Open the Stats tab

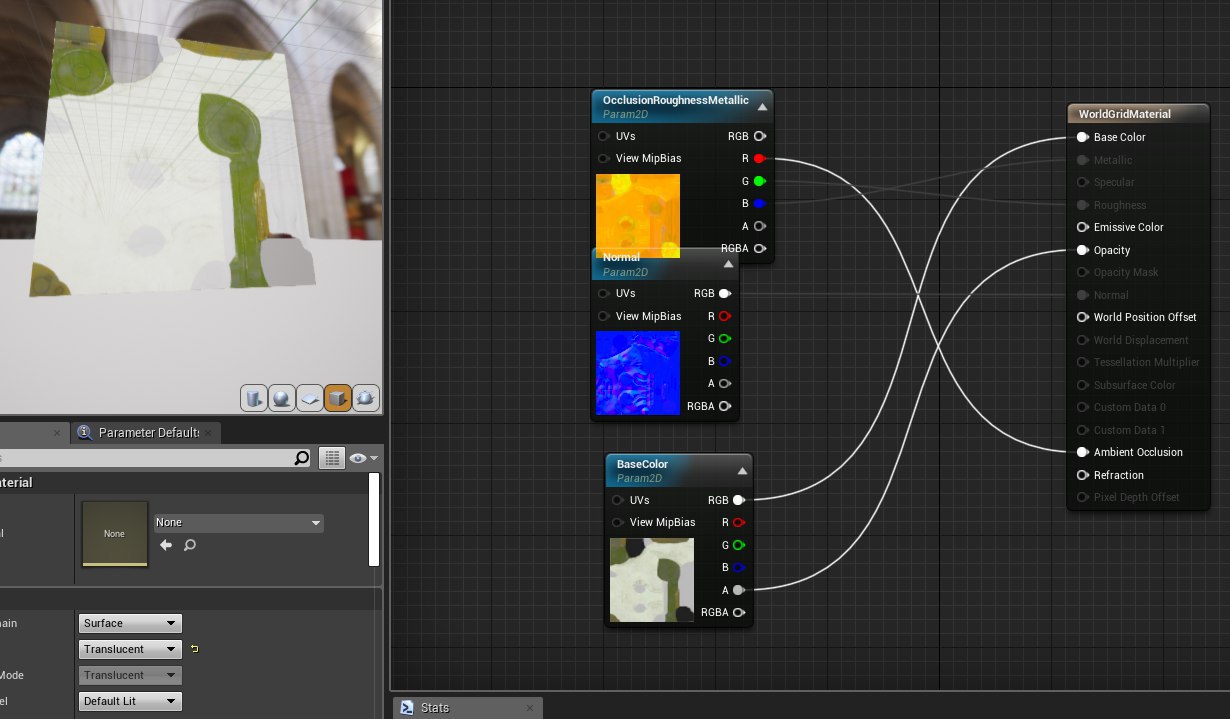click(x=434, y=708)
